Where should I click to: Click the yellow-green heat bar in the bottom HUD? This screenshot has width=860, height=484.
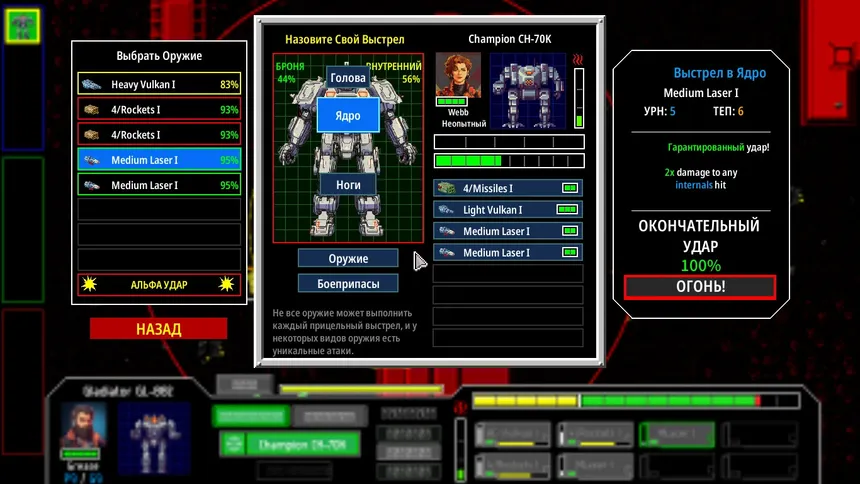pos(636,401)
